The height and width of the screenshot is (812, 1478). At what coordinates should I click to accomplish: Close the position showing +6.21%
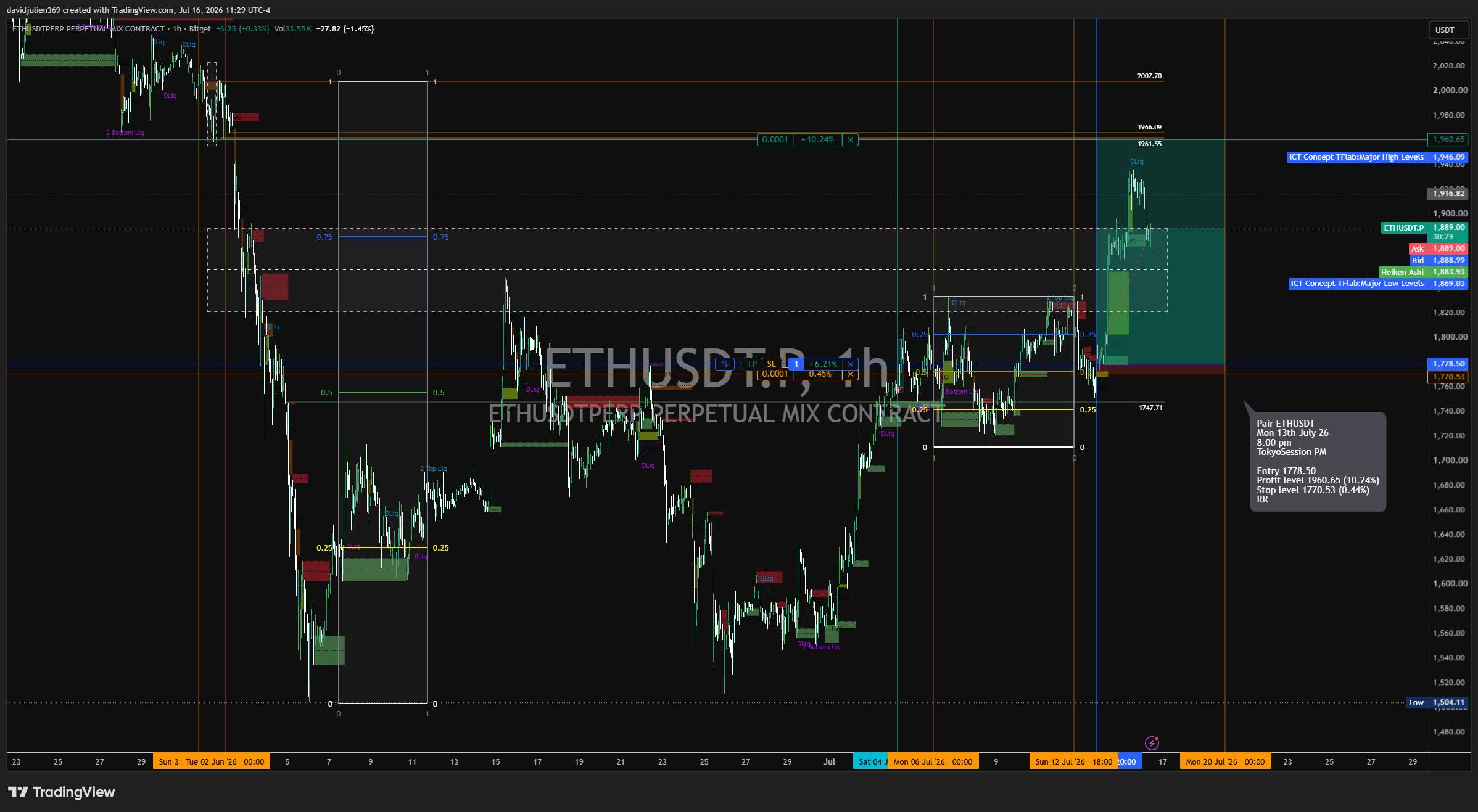pyautogui.click(x=850, y=364)
